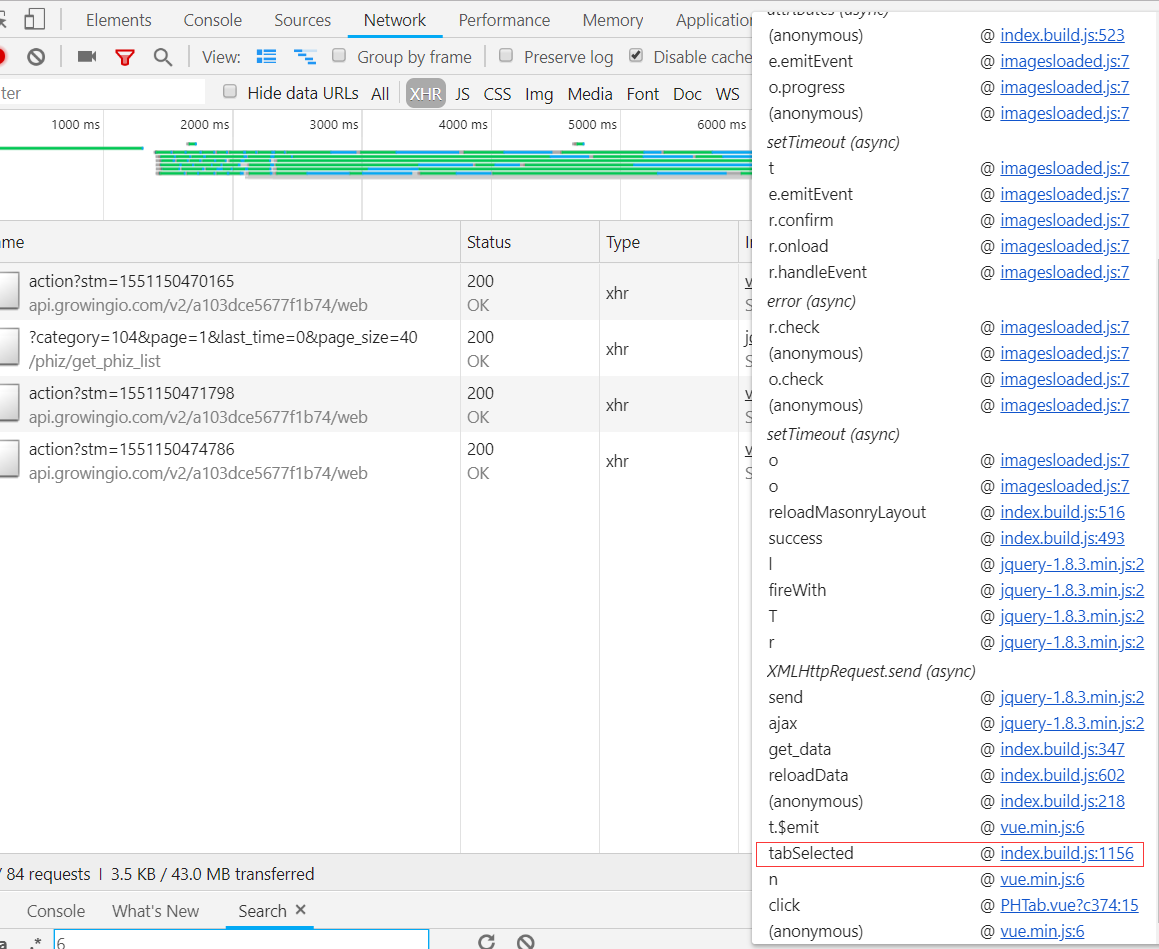The height and width of the screenshot is (949, 1159).
Task: Open index.build.js:523 link
Action: (1062, 35)
